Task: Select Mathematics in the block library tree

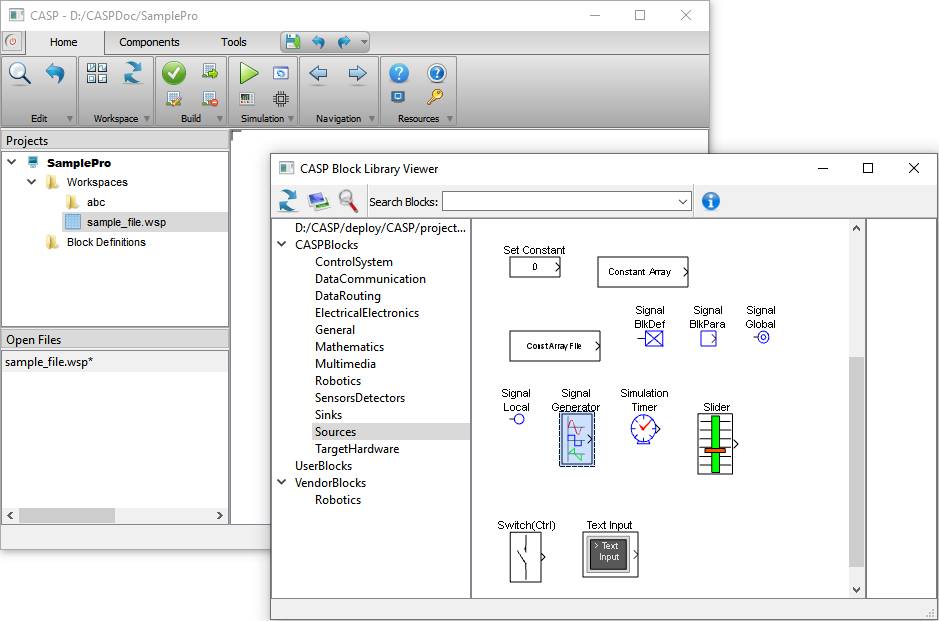Action: [349, 347]
